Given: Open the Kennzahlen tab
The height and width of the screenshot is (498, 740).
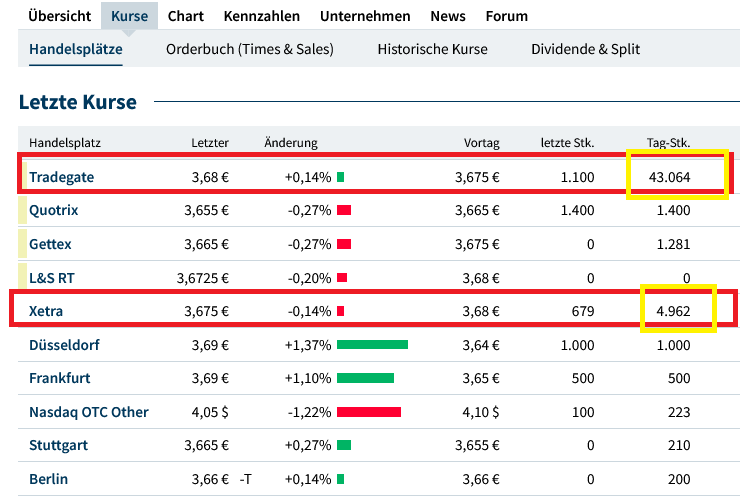Looking at the screenshot, I should tap(262, 16).
